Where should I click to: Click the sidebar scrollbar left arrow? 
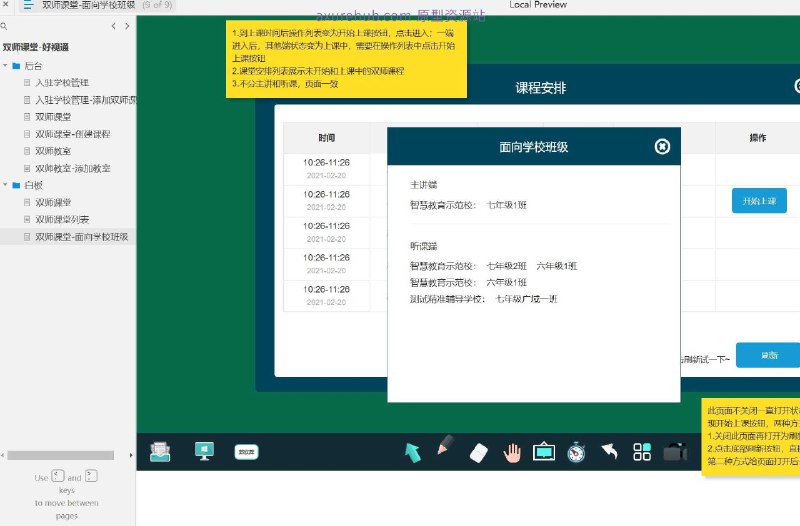click(3, 455)
